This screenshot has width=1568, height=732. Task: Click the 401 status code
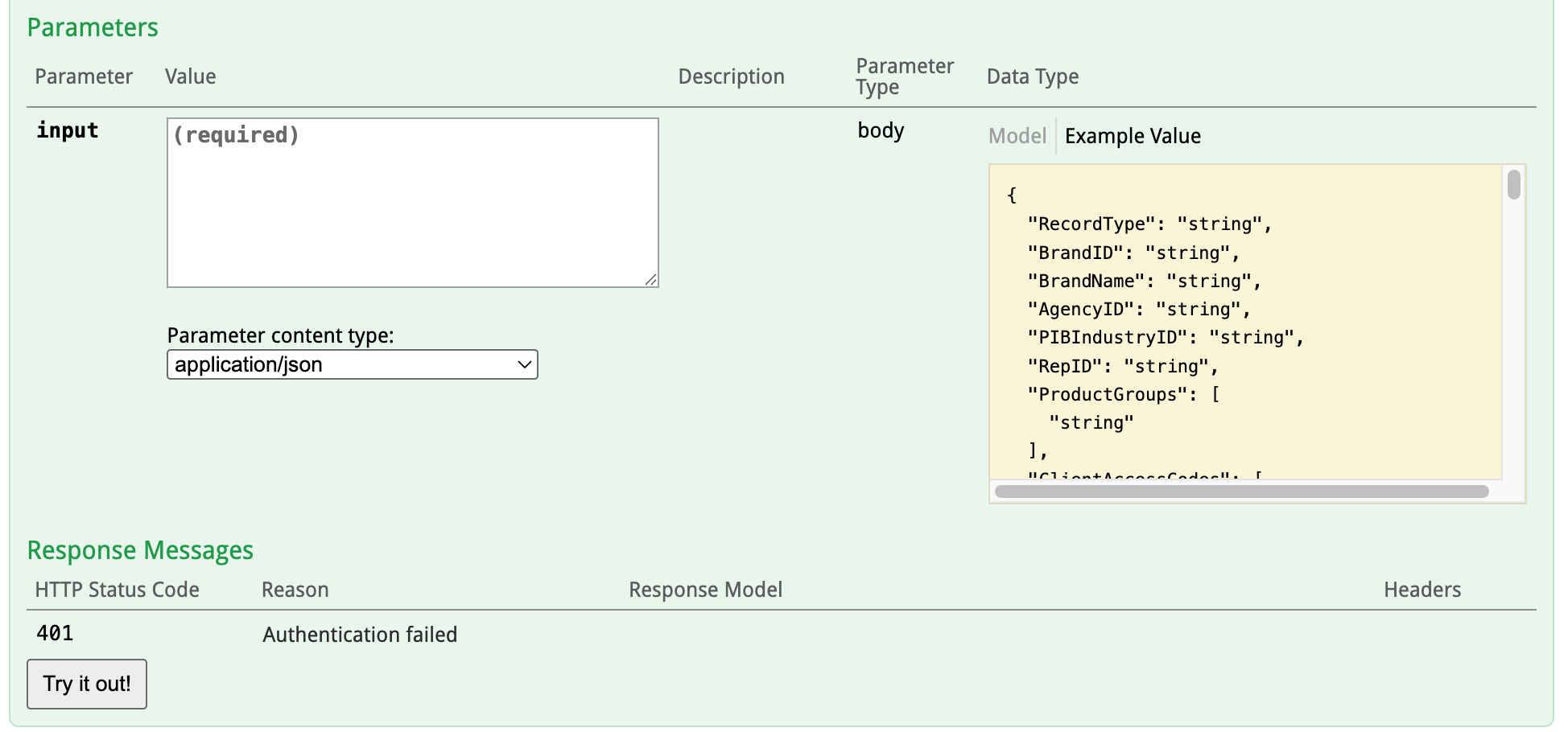point(55,634)
